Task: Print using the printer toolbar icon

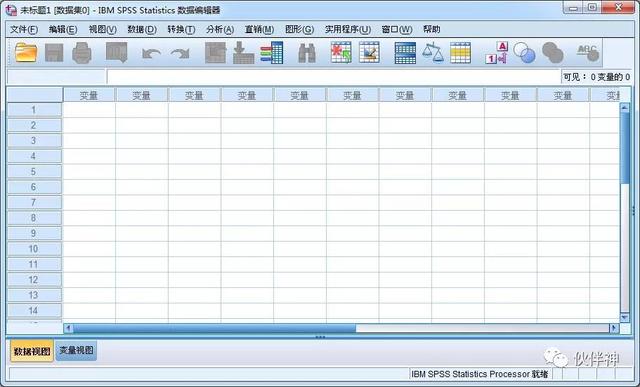Action: click(x=82, y=53)
